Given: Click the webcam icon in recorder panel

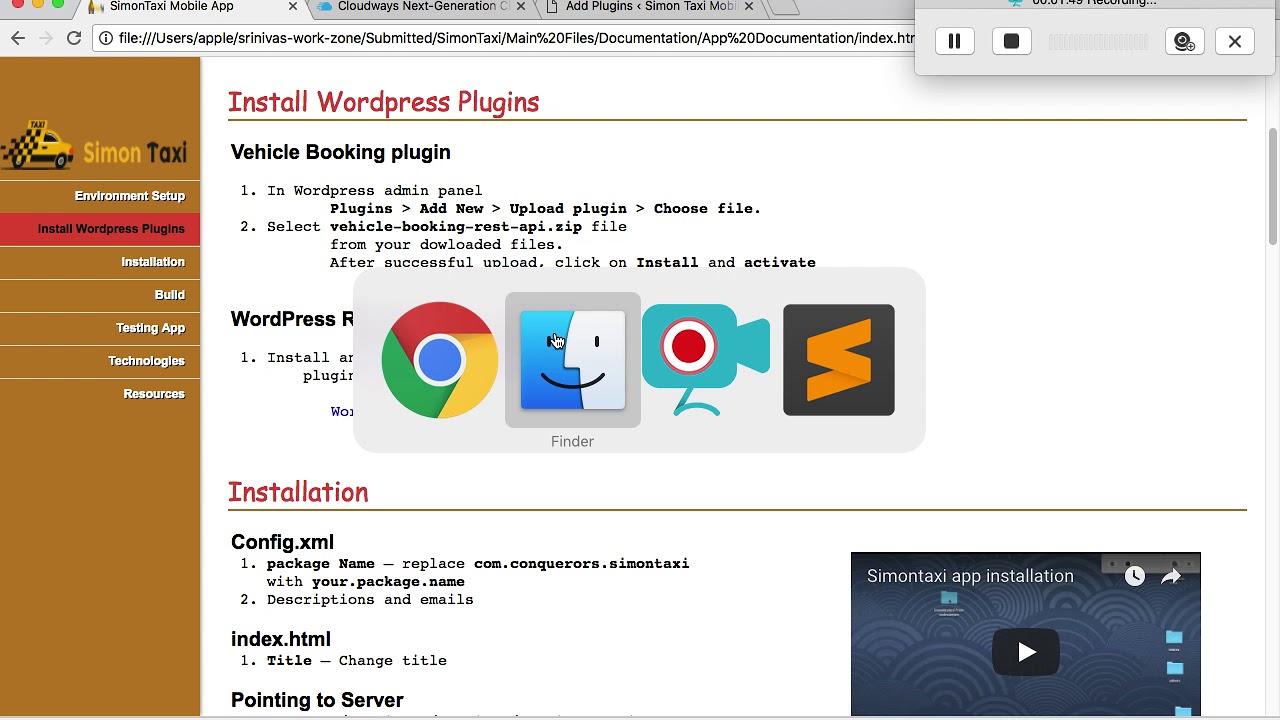Looking at the screenshot, I should pyautogui.click(x=1184, y=41).
